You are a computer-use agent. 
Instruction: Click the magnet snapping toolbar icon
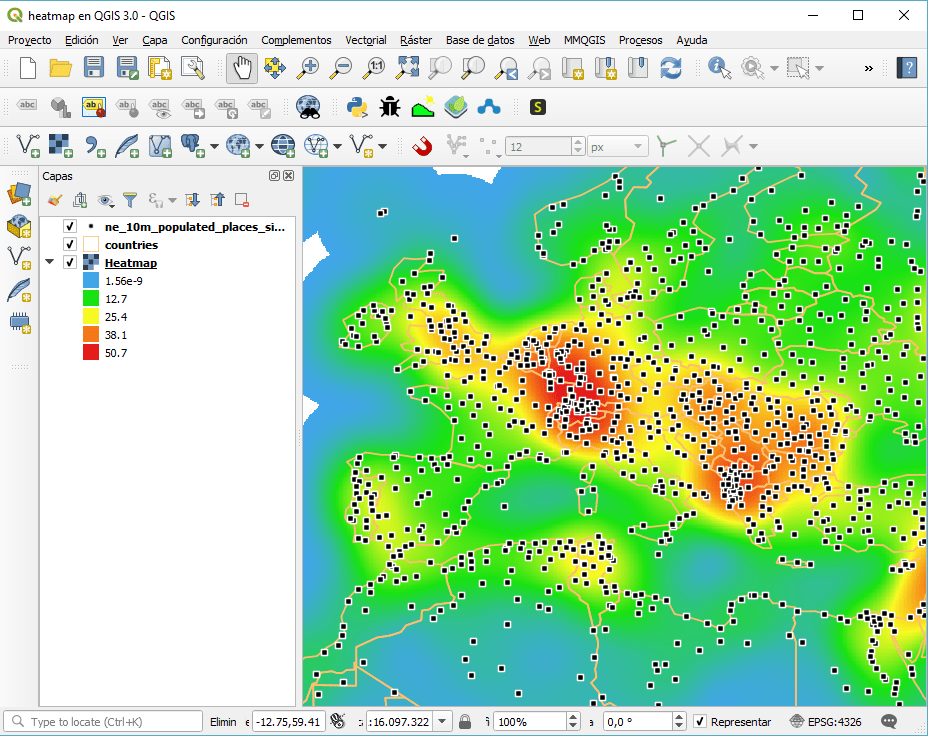pyautogui.click(x=423, y=145)
